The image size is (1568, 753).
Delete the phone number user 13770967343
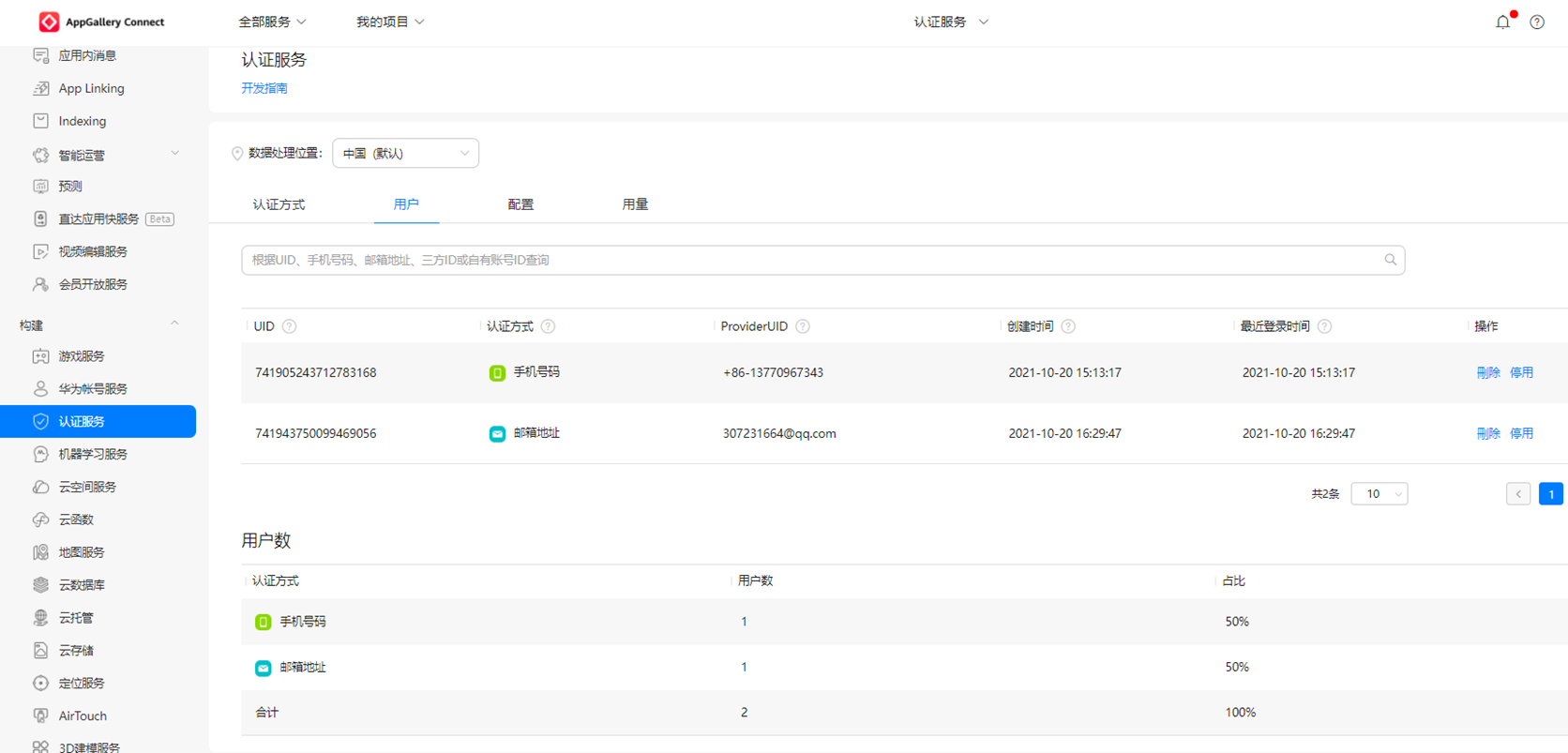(x=1488, y=372)
